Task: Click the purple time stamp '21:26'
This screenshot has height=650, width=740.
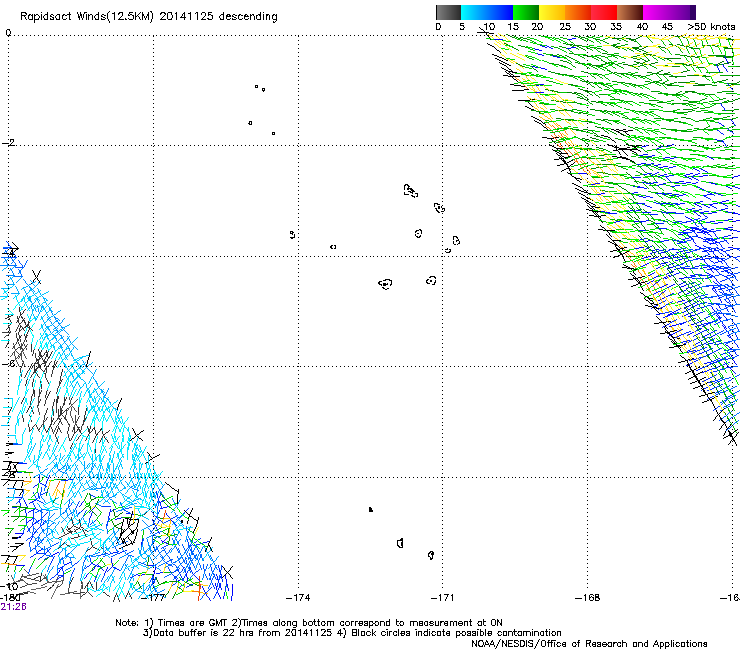Action: [13, 607]
